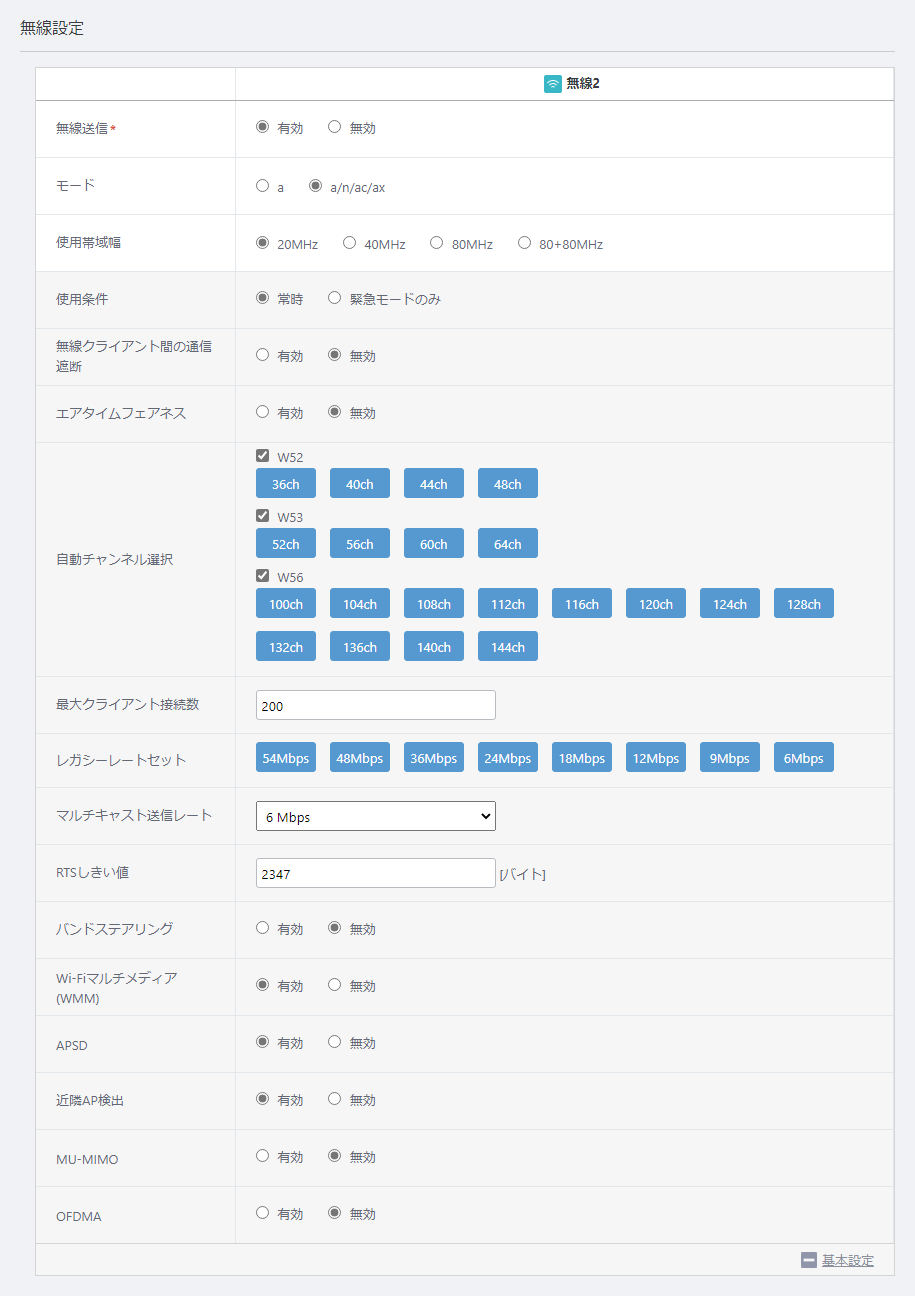Toggle the 64ch channel button
The width and height of the screenshot is (915, 1296).
pos(508,543)
